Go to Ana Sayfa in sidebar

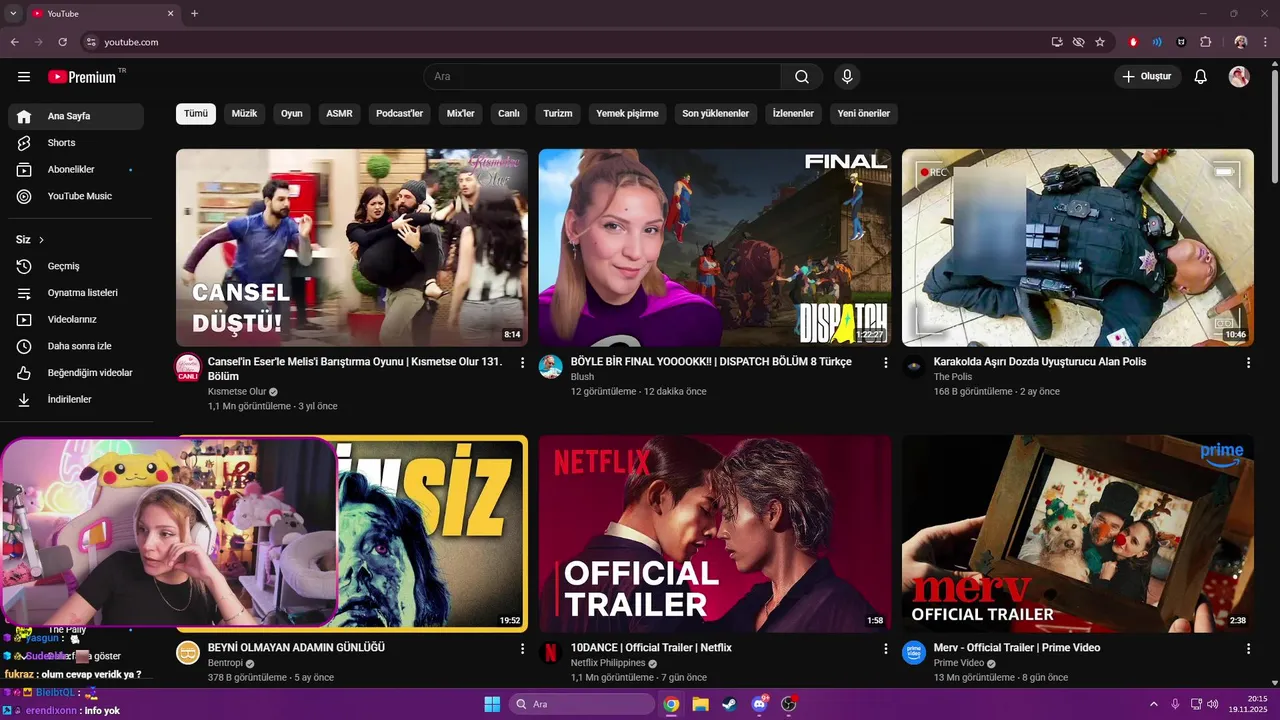[x=76, y=116]
